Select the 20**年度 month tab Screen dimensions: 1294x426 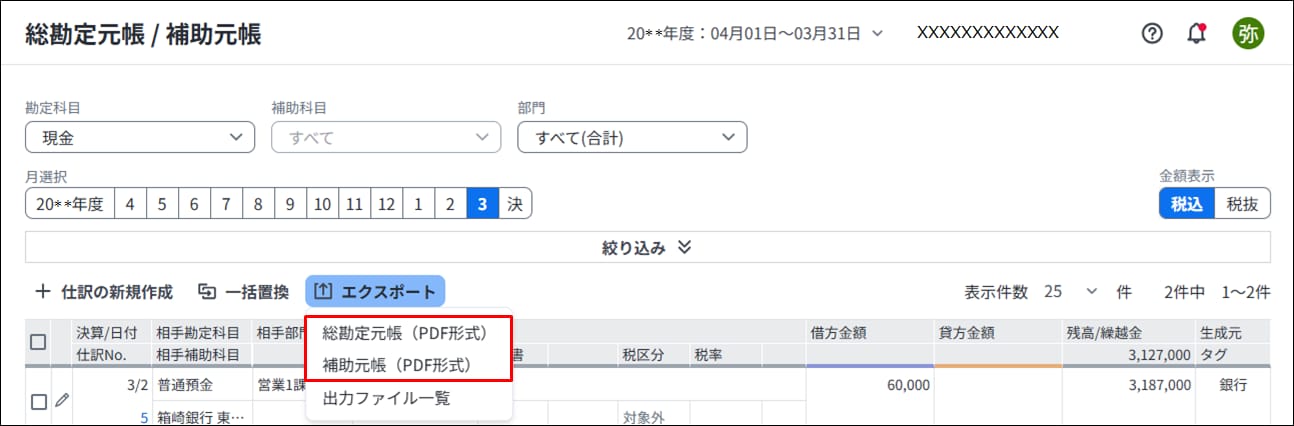[70, 204]
